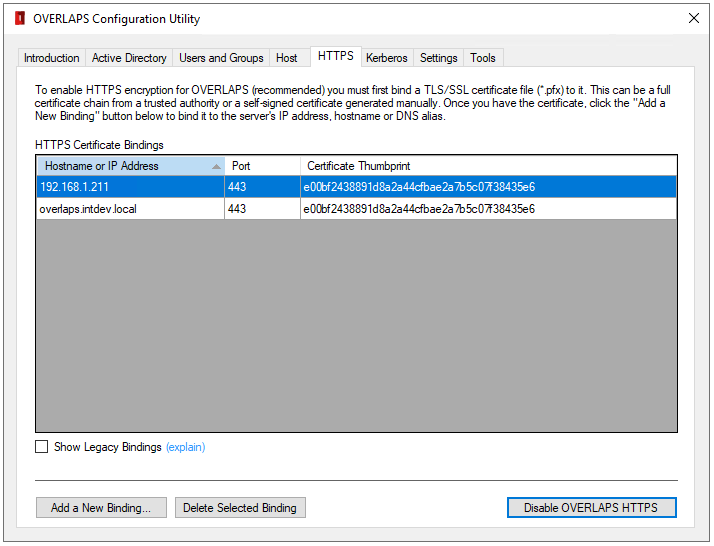Close the OVERLAPS Configuration Utility window
Screen dimensions: 714x546
(x=694, y=18)
